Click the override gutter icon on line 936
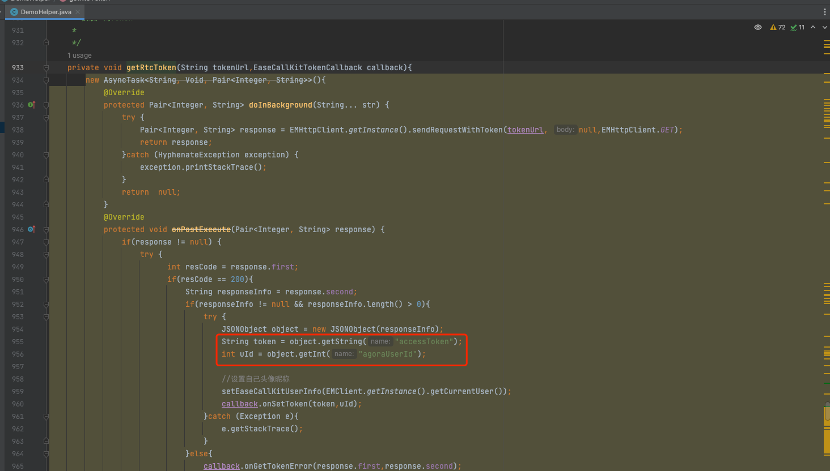The image size is (830, 472). [31, 105]
